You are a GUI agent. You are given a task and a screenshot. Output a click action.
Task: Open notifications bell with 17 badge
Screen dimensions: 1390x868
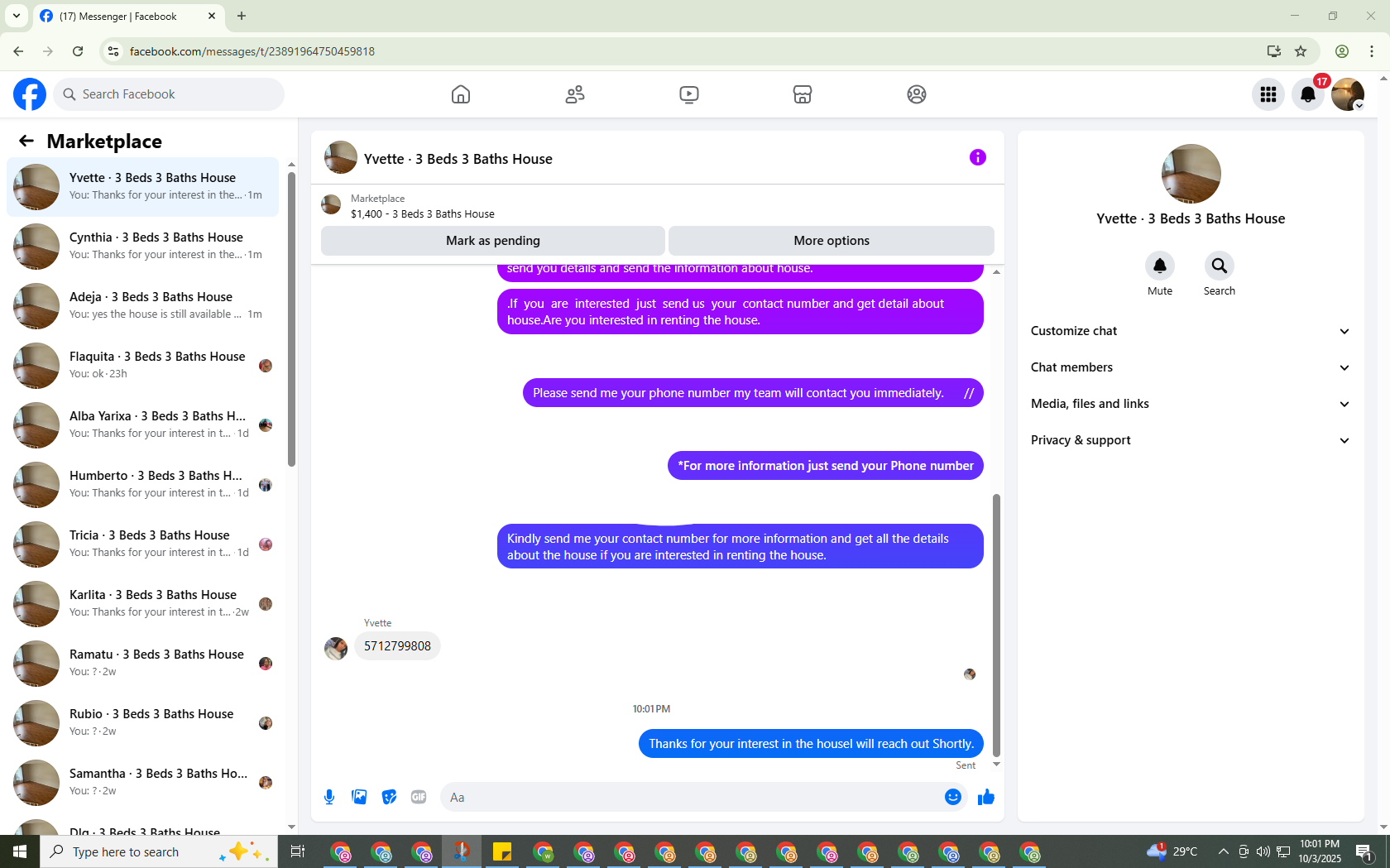pyautogui.click(x=1308, y=94)
